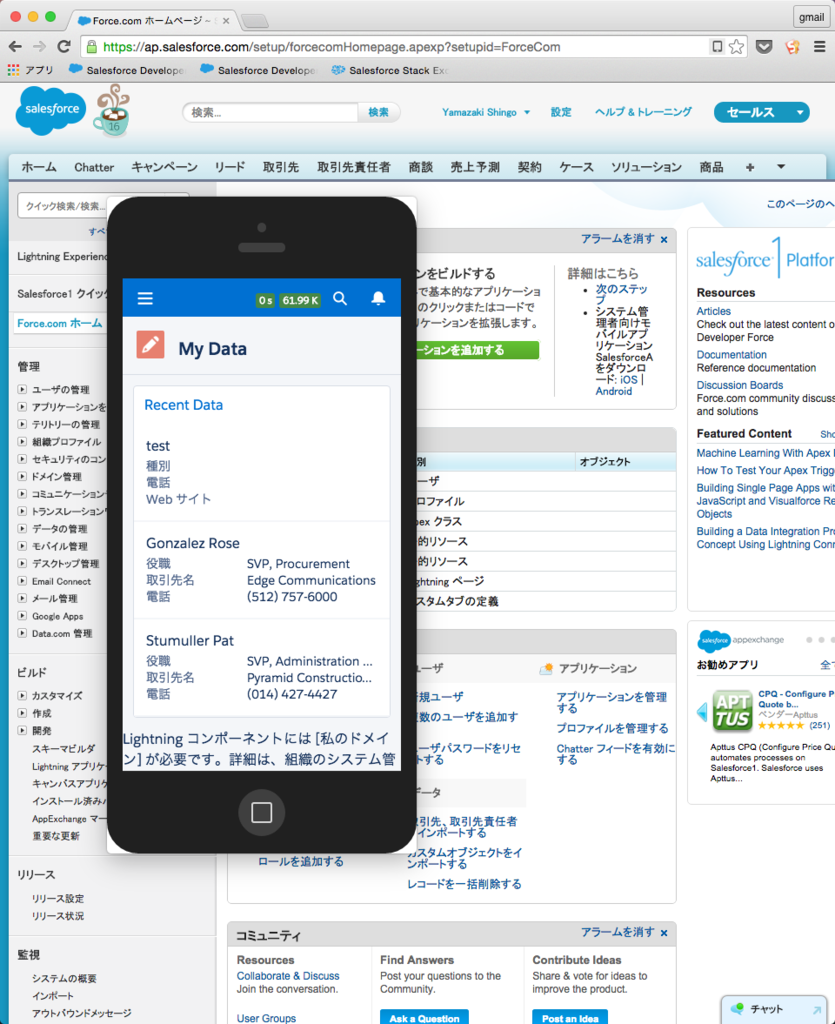Open the Chrome menu icon
835x1024 pixels.
820,47
